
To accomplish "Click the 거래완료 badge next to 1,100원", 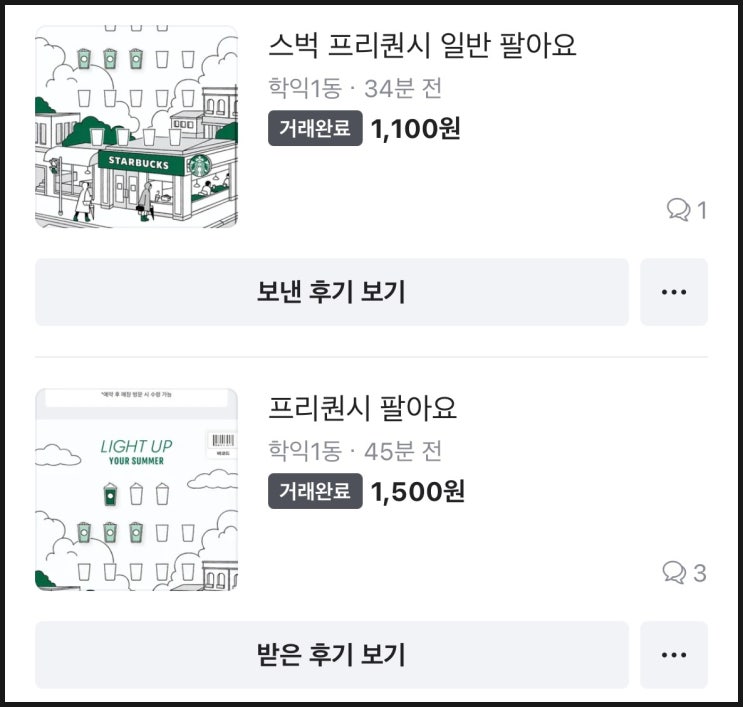I will [315, 128].
